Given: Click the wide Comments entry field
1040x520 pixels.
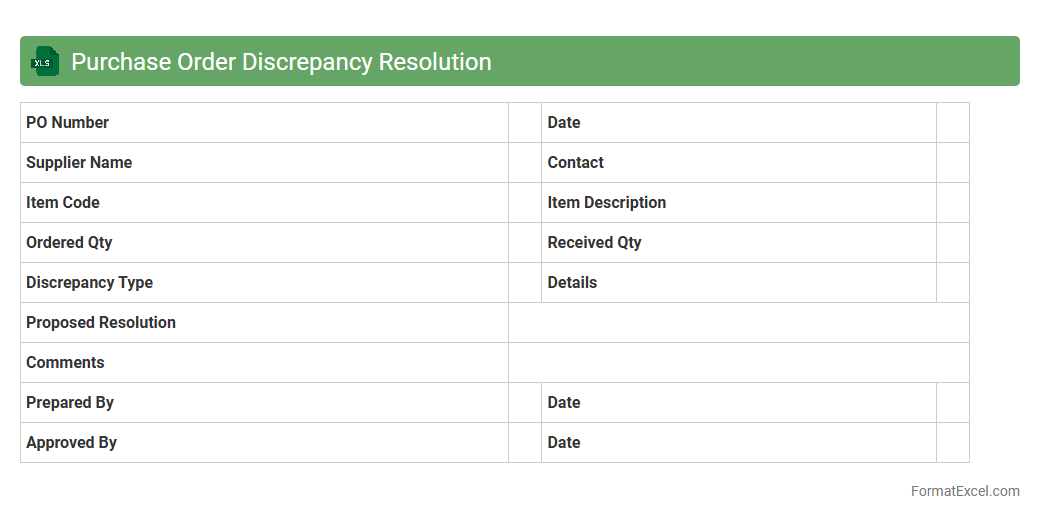Looking at the screenshot, I should 738,363.
